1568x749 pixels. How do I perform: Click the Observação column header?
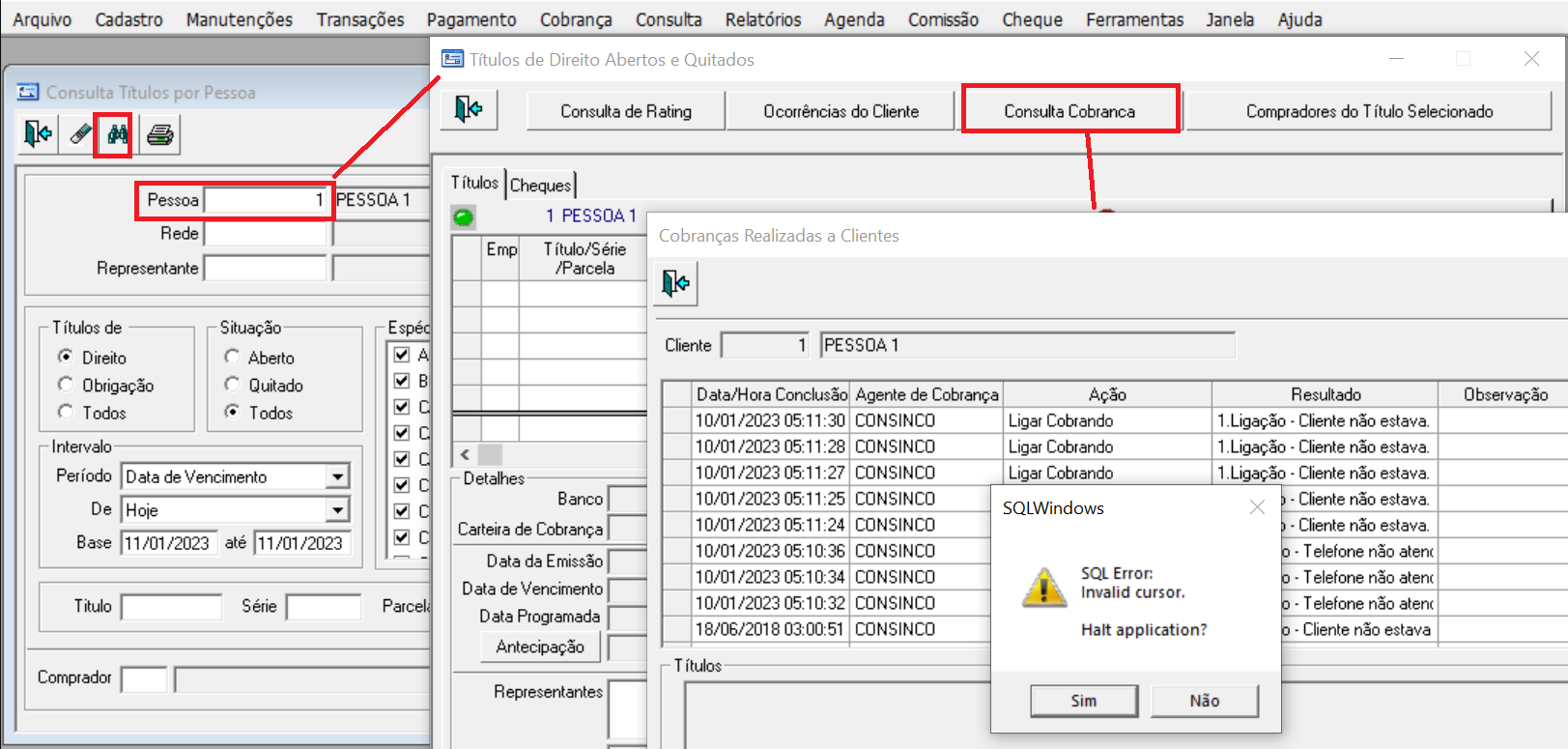click(x=1505, y=394)
